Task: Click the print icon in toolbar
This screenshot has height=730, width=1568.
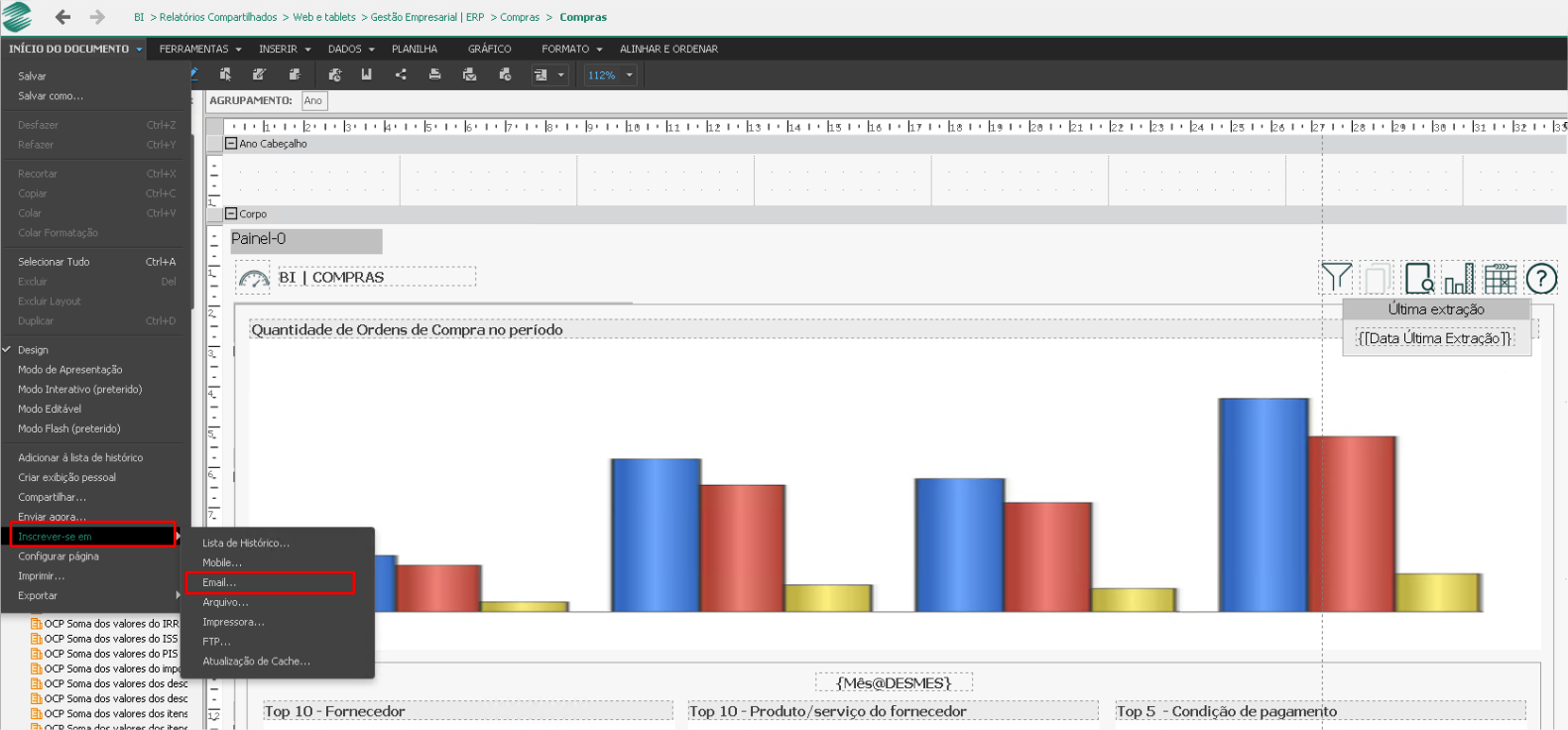Action: click(x=434, y=74)
